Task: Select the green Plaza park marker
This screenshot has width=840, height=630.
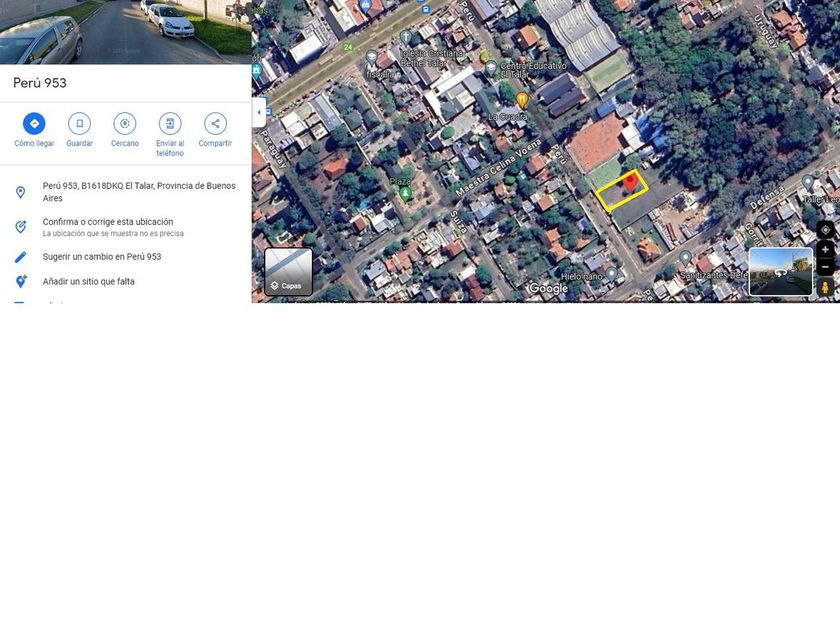Action: [405, 193]
